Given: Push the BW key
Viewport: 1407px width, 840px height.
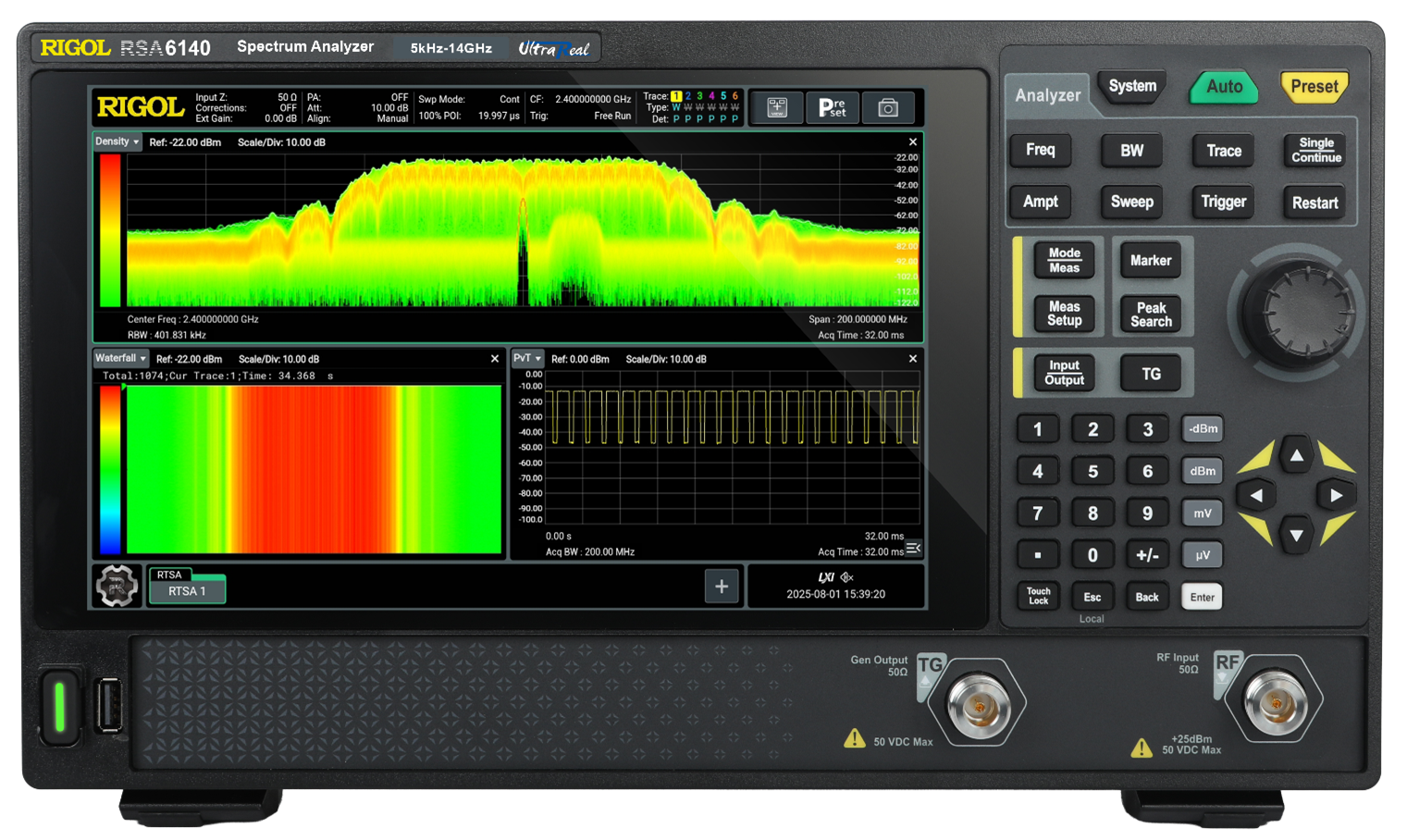Looking at the screenshot, I should [1132, 150].
